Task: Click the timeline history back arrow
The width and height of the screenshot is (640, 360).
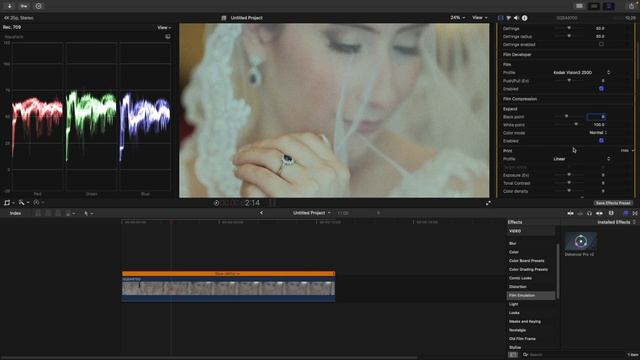Action: (x=261, y=213)
